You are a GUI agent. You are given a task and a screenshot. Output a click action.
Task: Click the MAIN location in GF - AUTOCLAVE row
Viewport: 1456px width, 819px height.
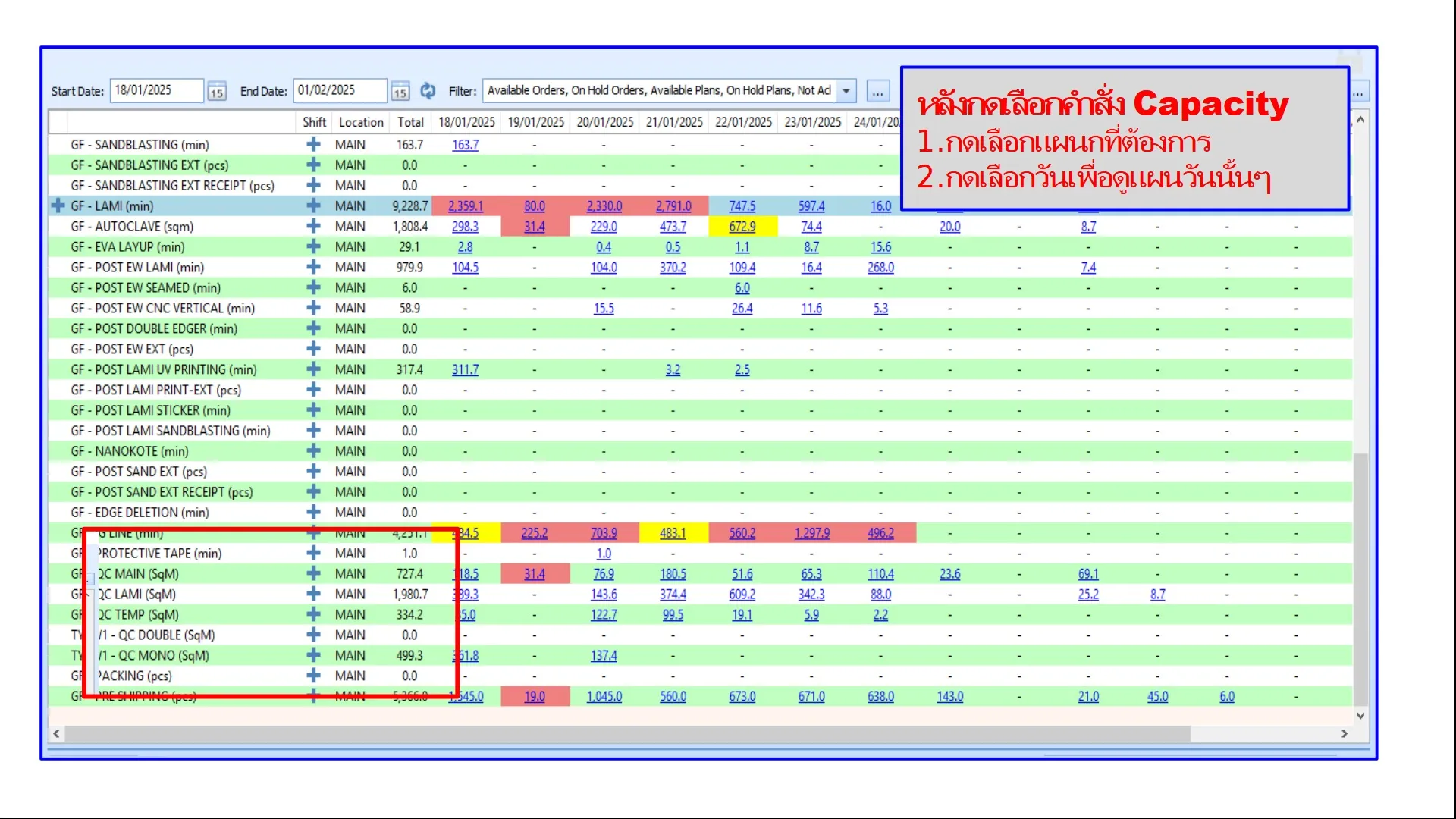350,226
